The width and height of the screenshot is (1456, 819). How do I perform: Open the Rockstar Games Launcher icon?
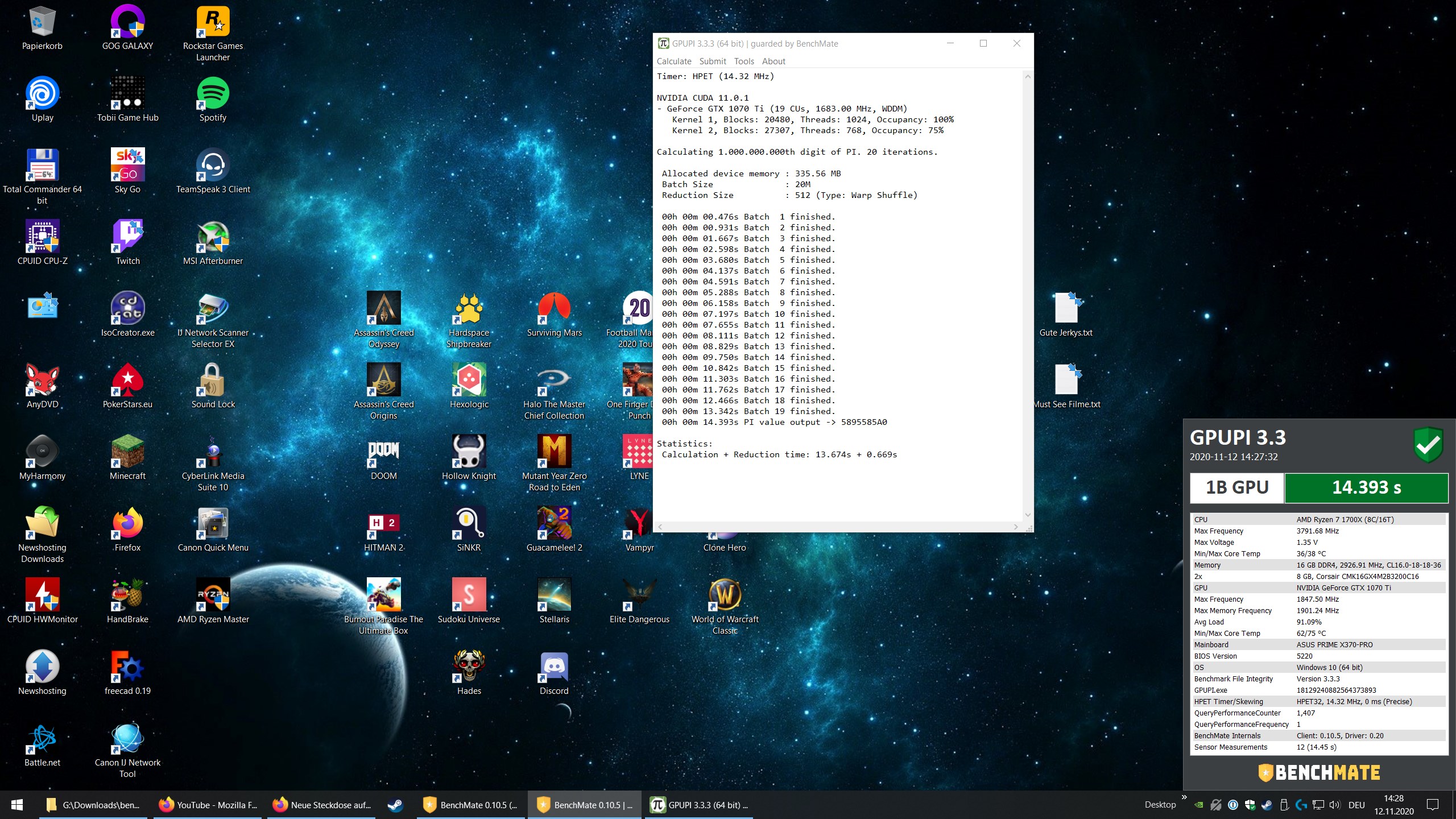[x=213, y=33]
